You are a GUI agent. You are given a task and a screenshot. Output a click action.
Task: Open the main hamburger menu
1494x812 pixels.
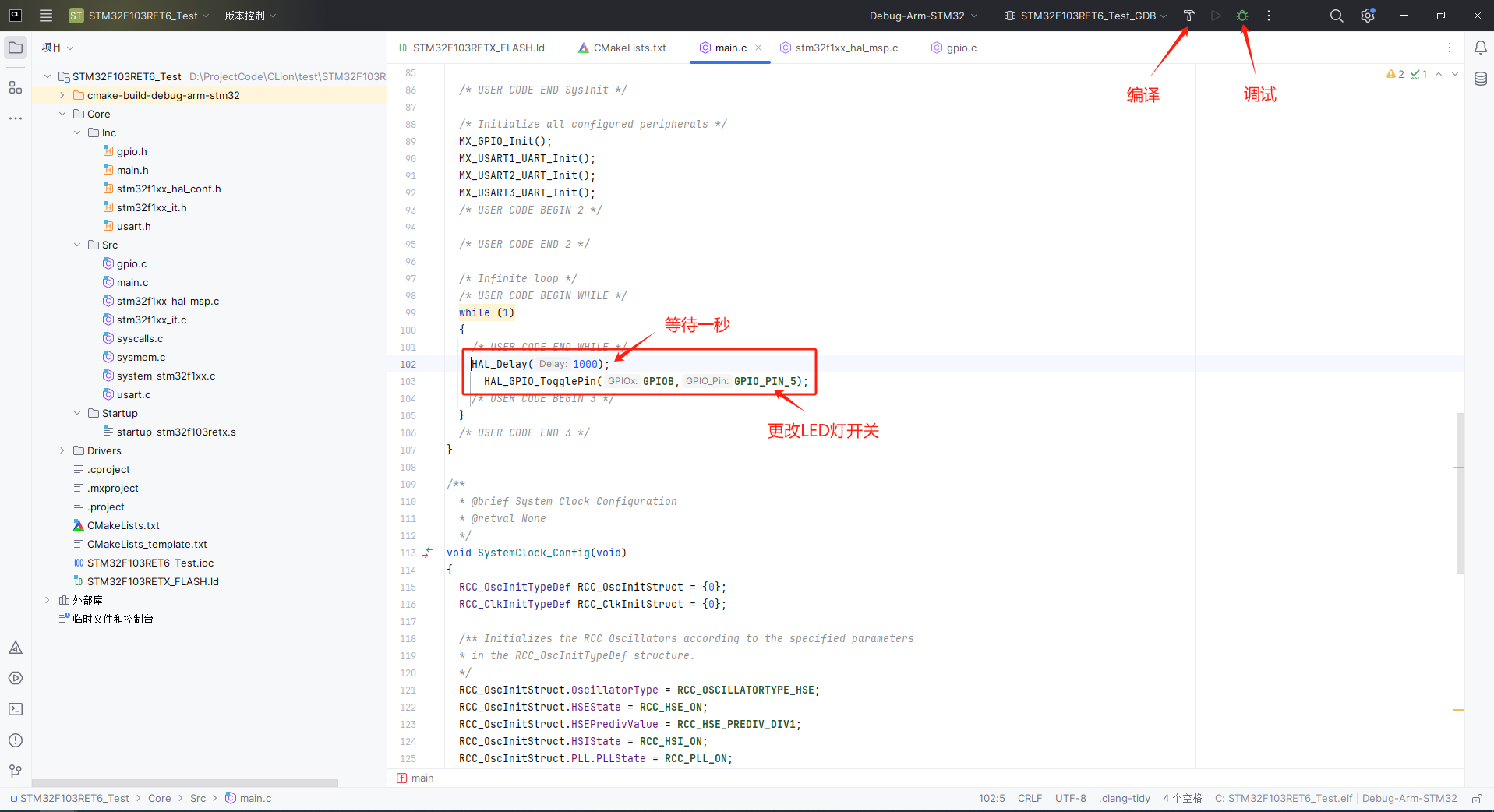tap(46, 16)
